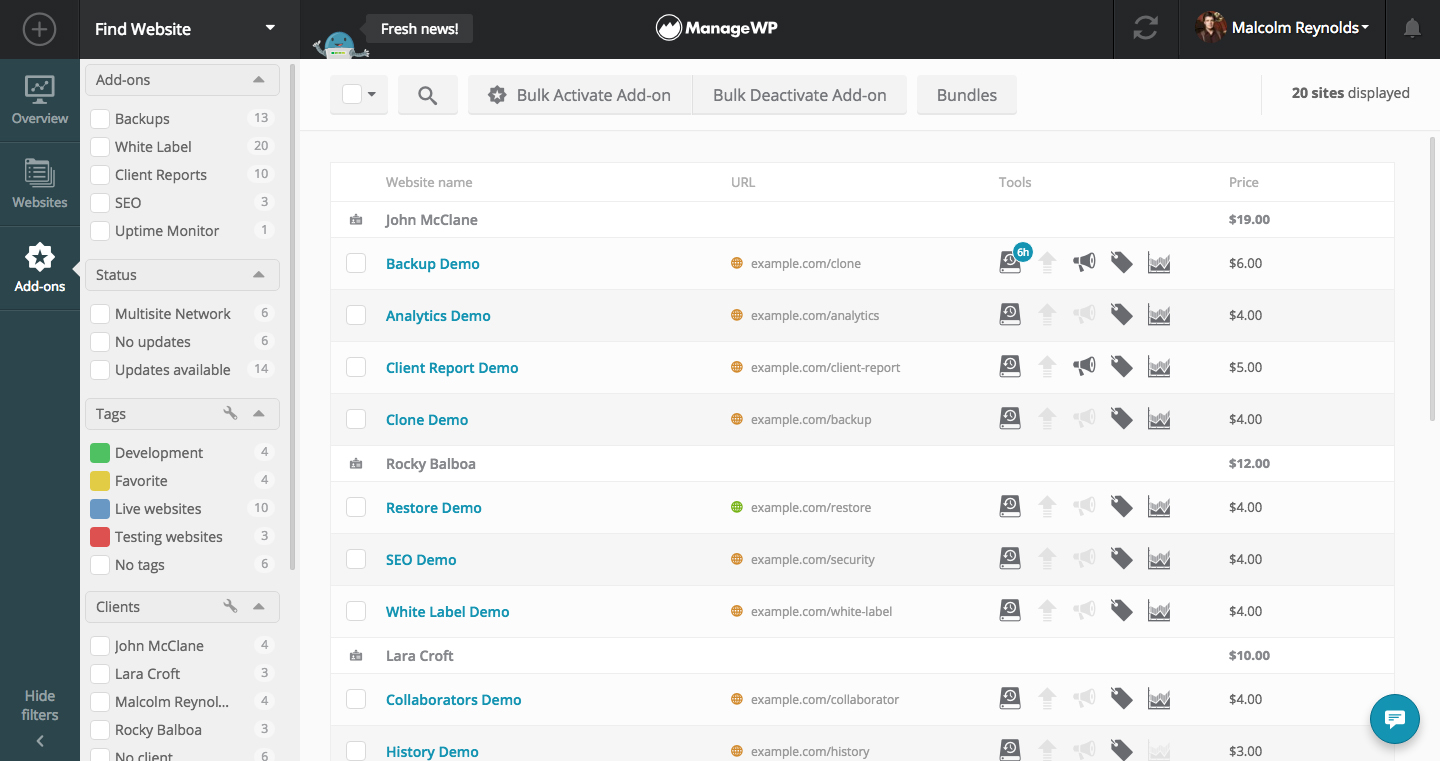Click the add website plus icon
Screen dimensions: 1440x761
(39, 29)
